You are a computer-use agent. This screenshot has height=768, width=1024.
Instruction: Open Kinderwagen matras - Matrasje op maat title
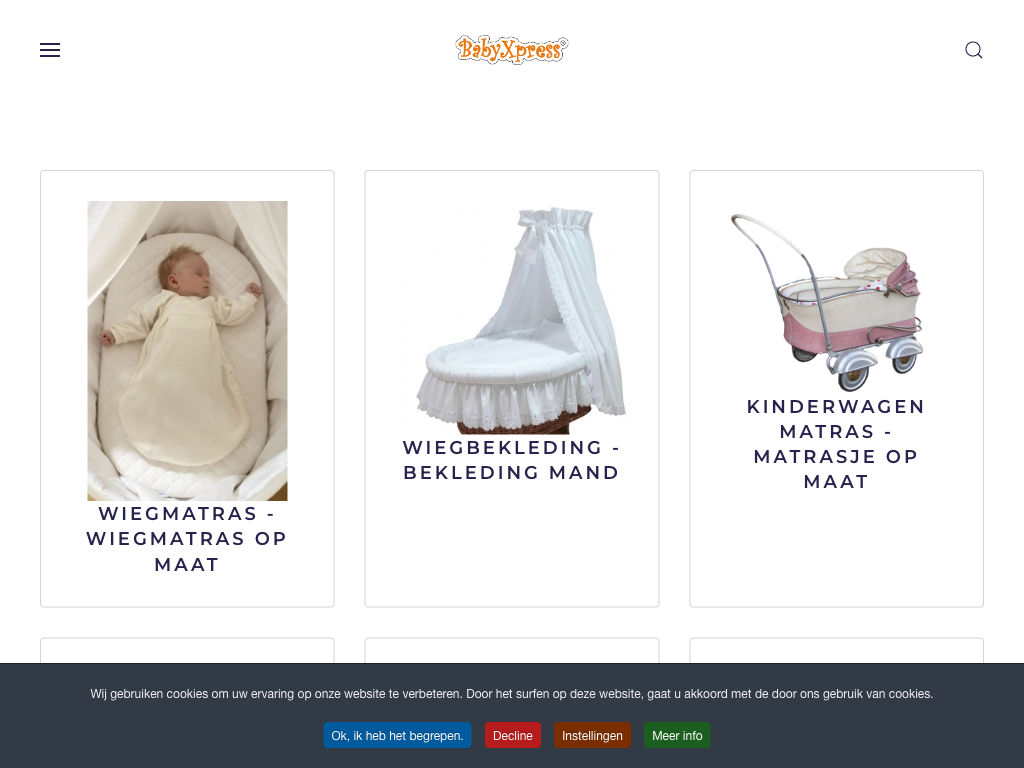tap(836, 444)
